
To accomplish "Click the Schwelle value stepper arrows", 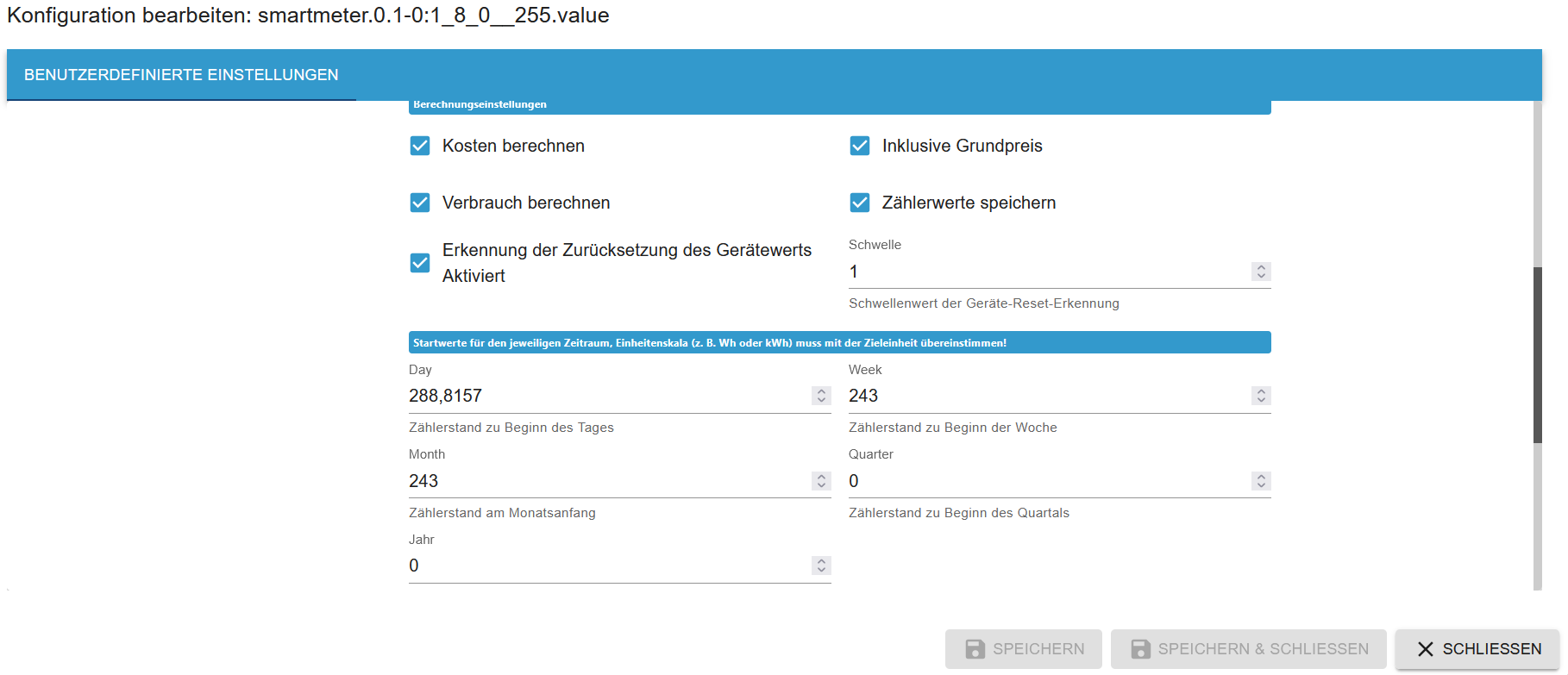I will pos(1261,272).
